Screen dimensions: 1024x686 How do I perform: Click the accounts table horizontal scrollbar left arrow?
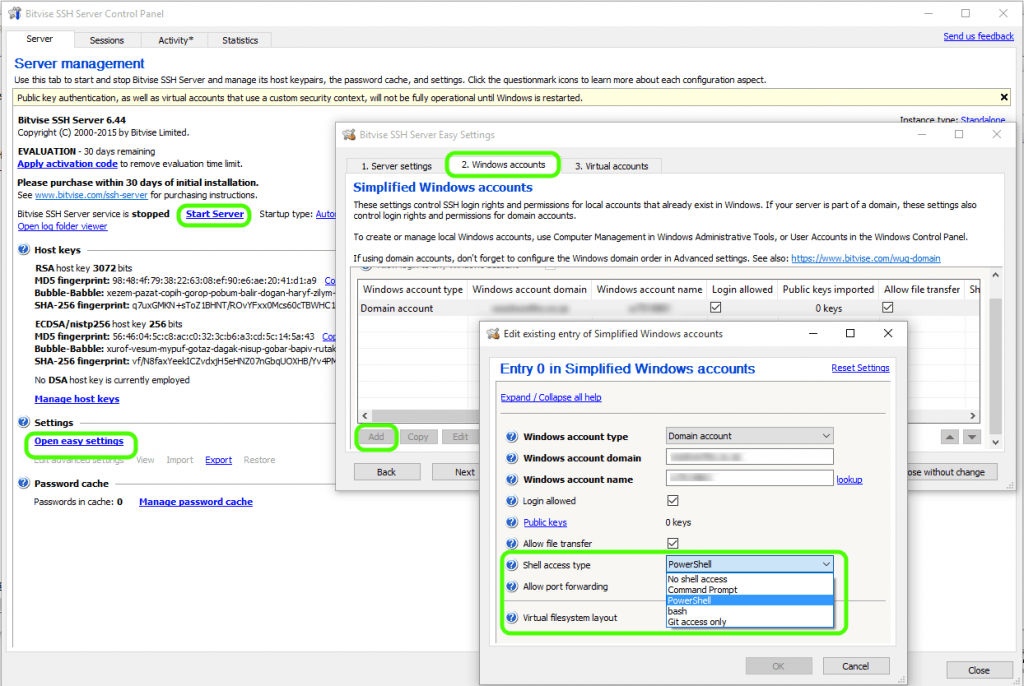365,416
